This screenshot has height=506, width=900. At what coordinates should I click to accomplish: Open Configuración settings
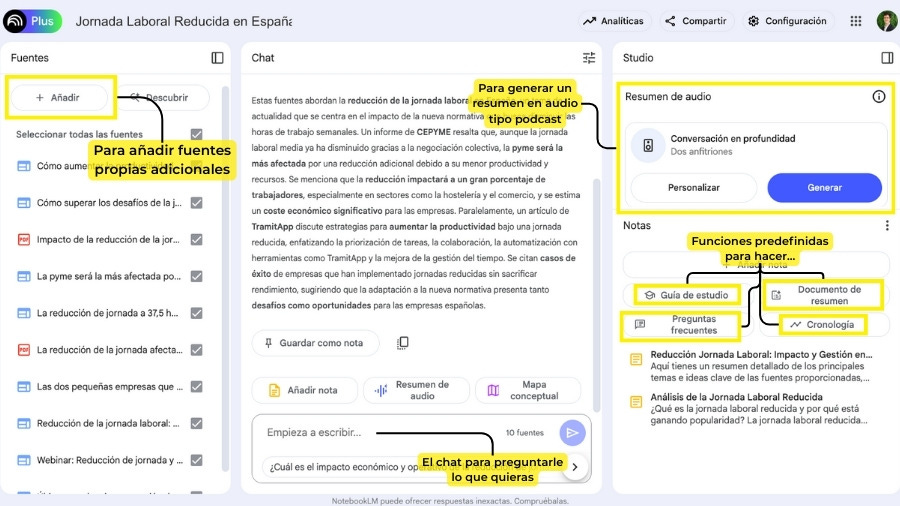click(788, 21)
